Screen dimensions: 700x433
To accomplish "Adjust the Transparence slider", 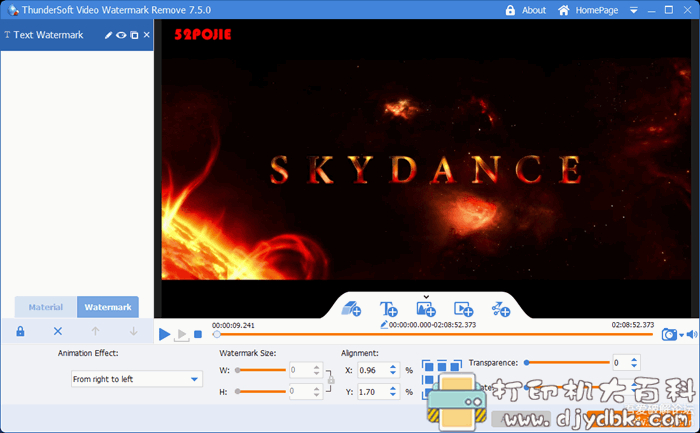I will pyautogui.click(x=567, y=362).
